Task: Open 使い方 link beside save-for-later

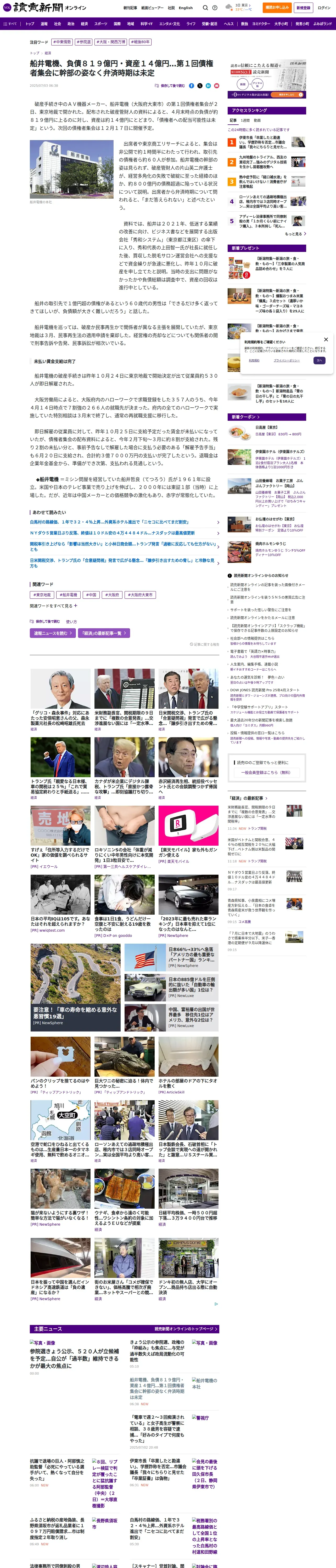Action: (71, 621)
